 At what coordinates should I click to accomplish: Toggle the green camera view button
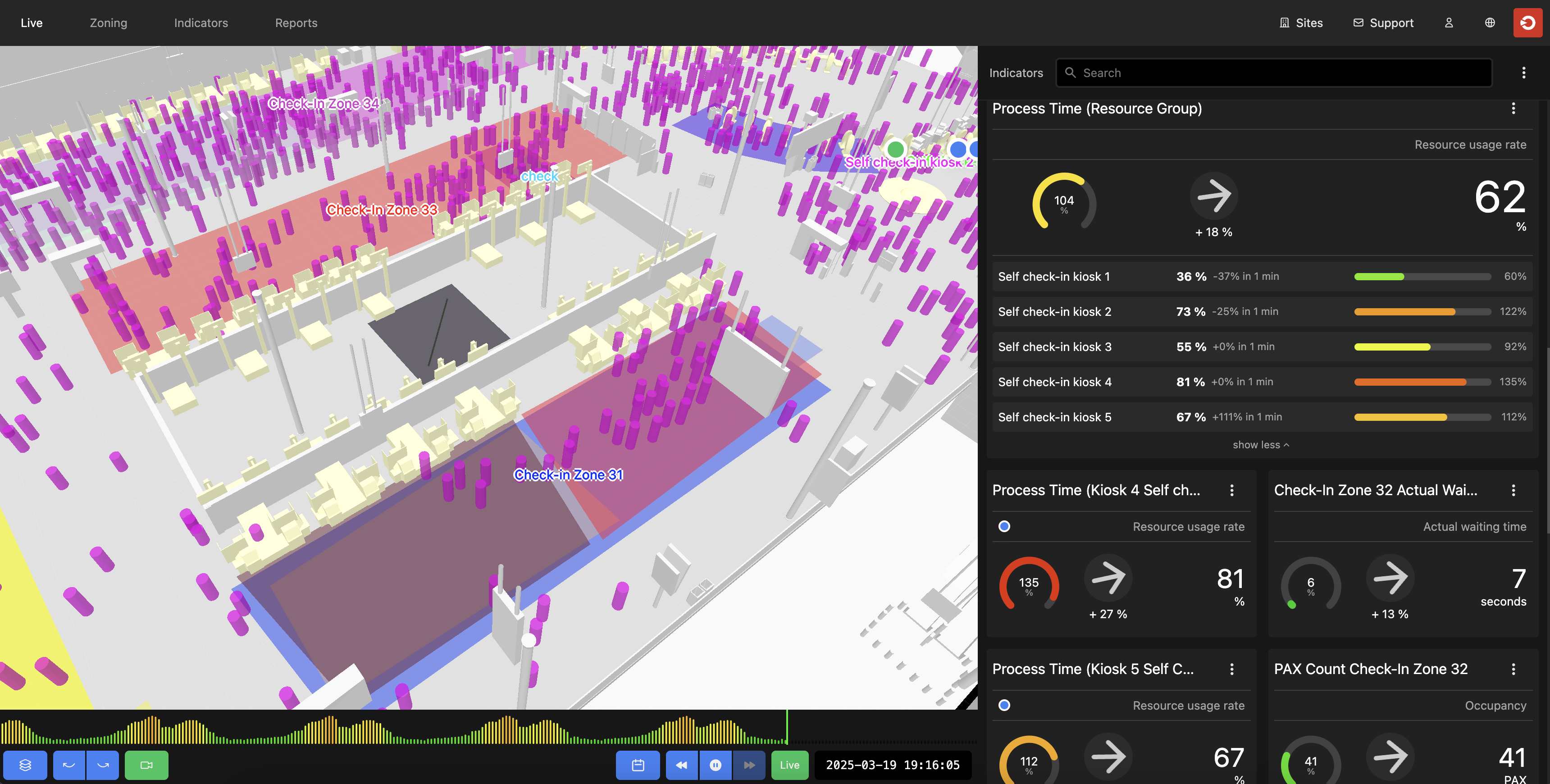click(146, 765)
